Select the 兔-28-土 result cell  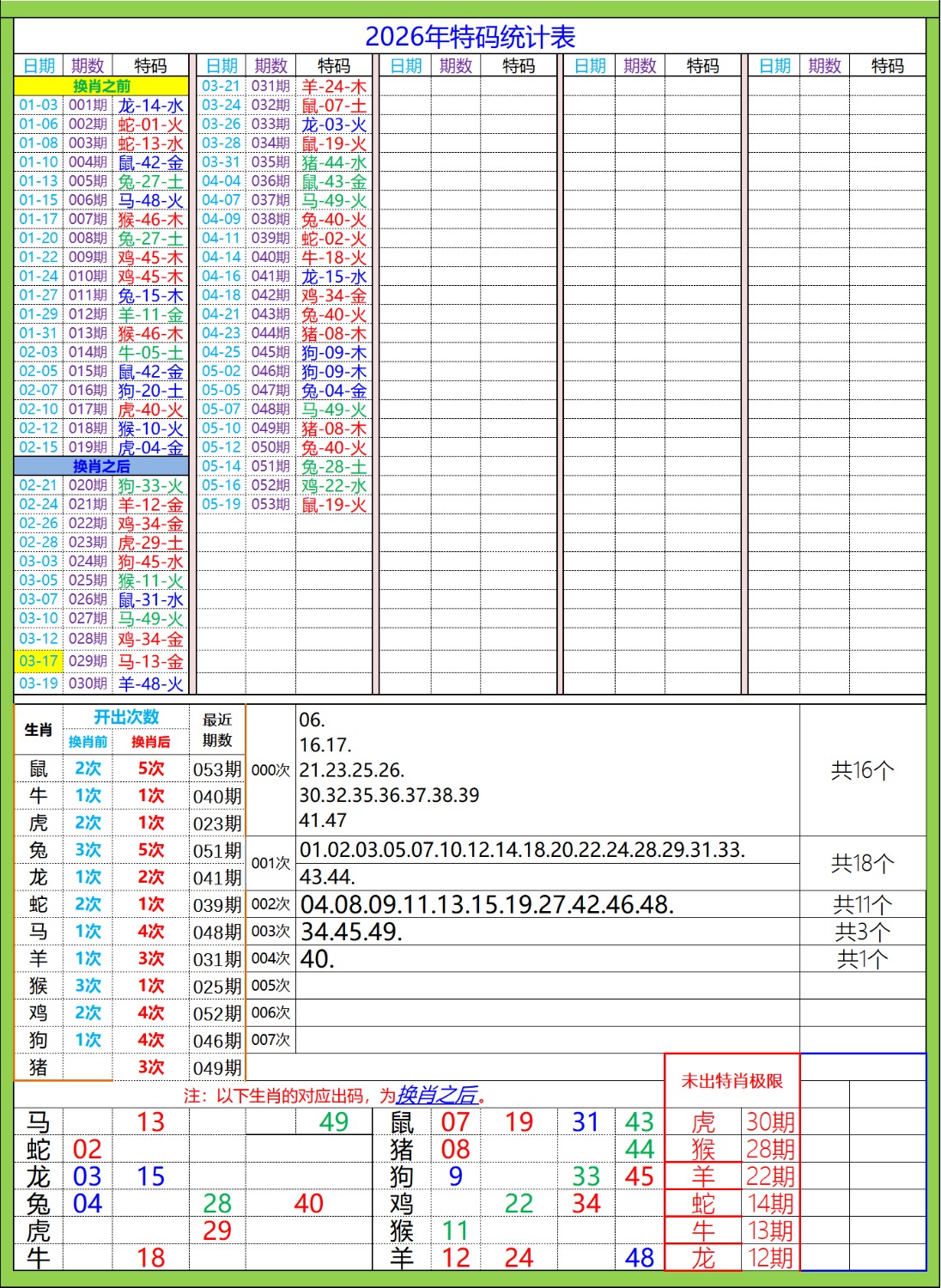coord(334,467)
